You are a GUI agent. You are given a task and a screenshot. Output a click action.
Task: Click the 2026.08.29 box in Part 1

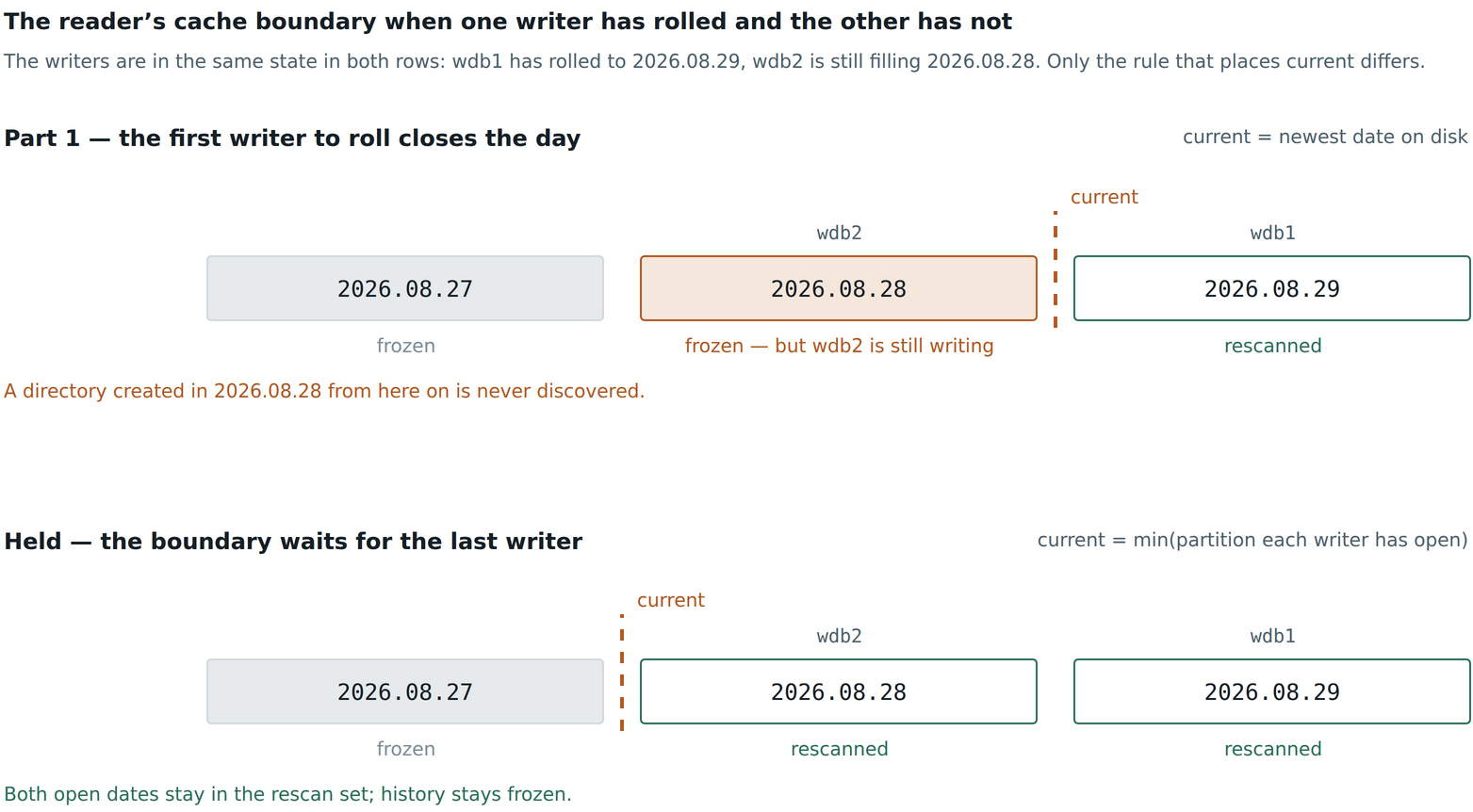[1272, 288]
